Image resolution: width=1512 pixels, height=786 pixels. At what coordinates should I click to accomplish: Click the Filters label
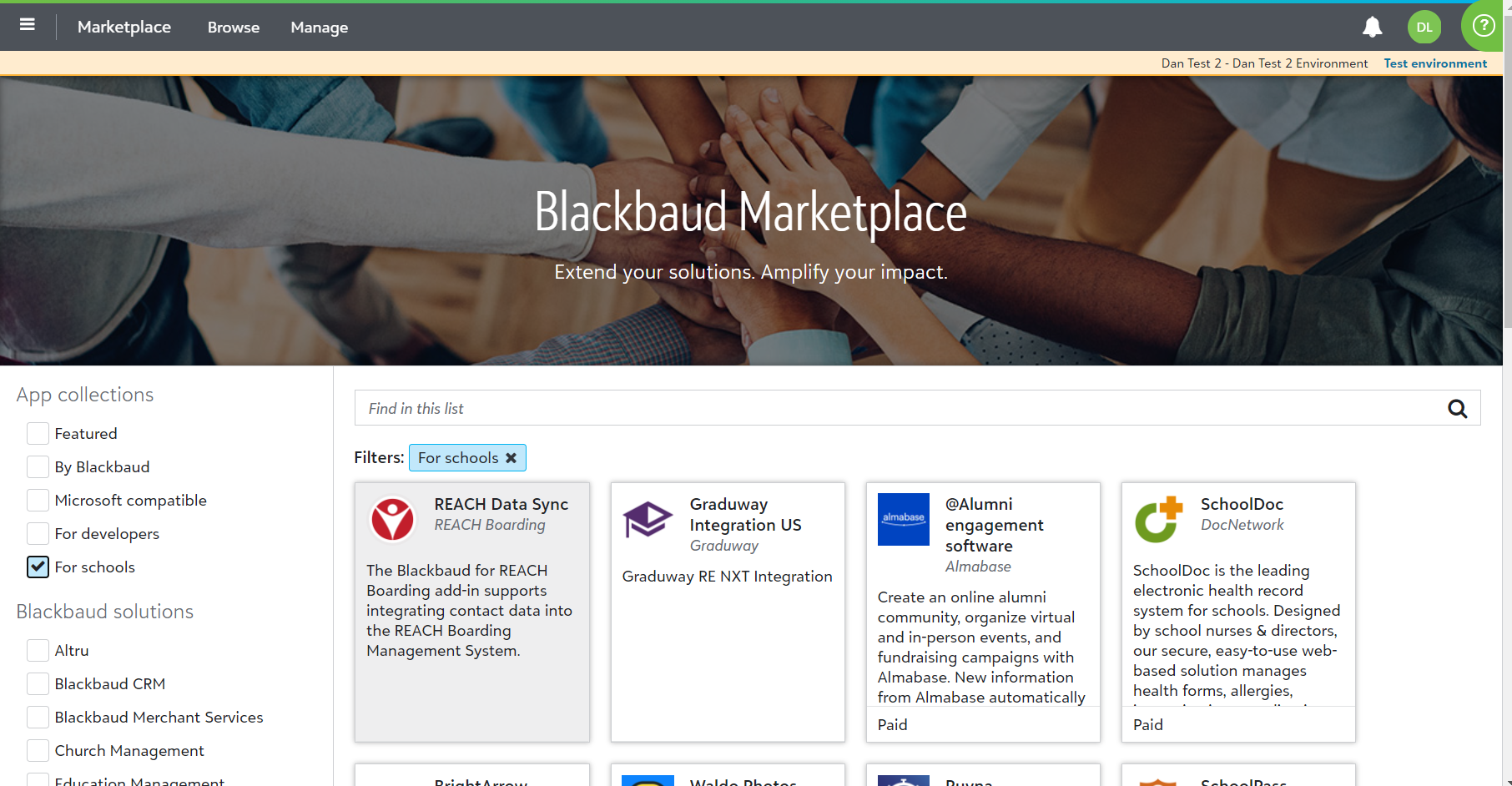[x=379, y=458]
